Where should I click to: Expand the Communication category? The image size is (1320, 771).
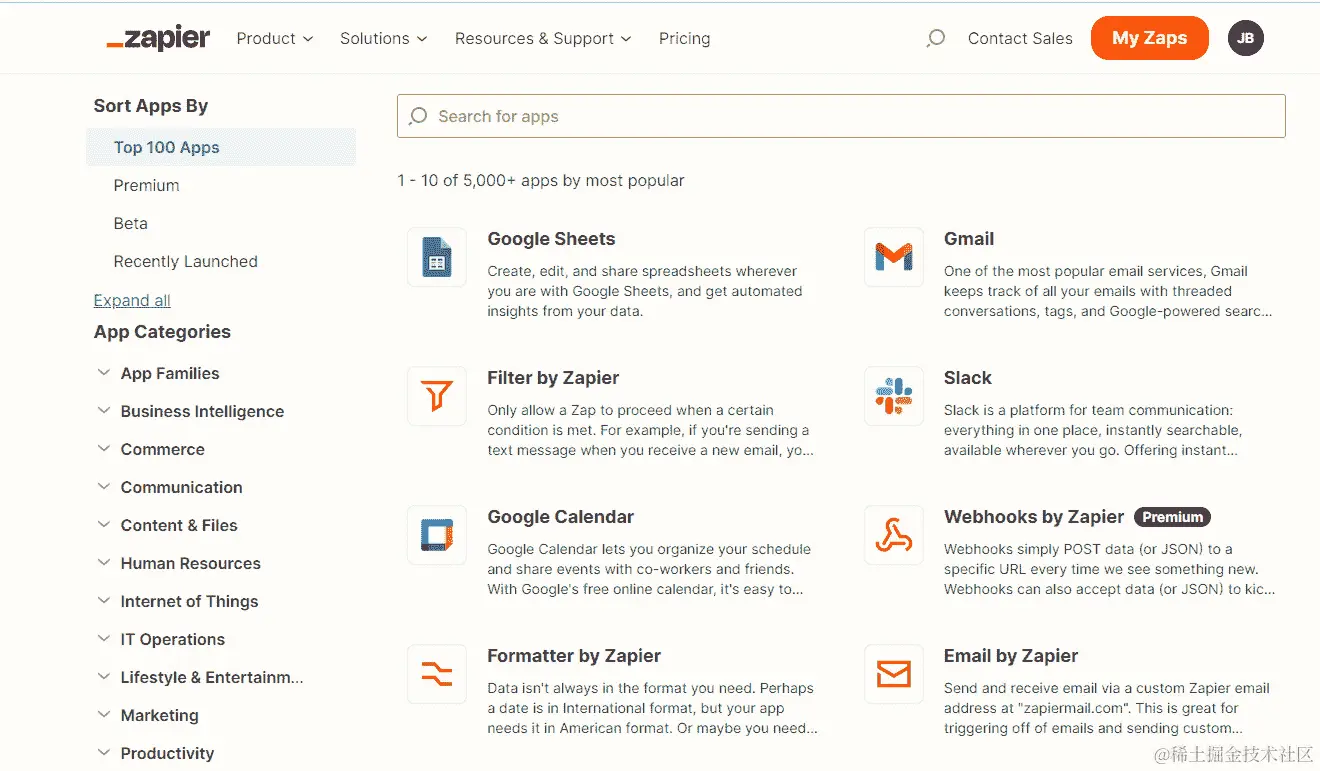pos(170,487)
